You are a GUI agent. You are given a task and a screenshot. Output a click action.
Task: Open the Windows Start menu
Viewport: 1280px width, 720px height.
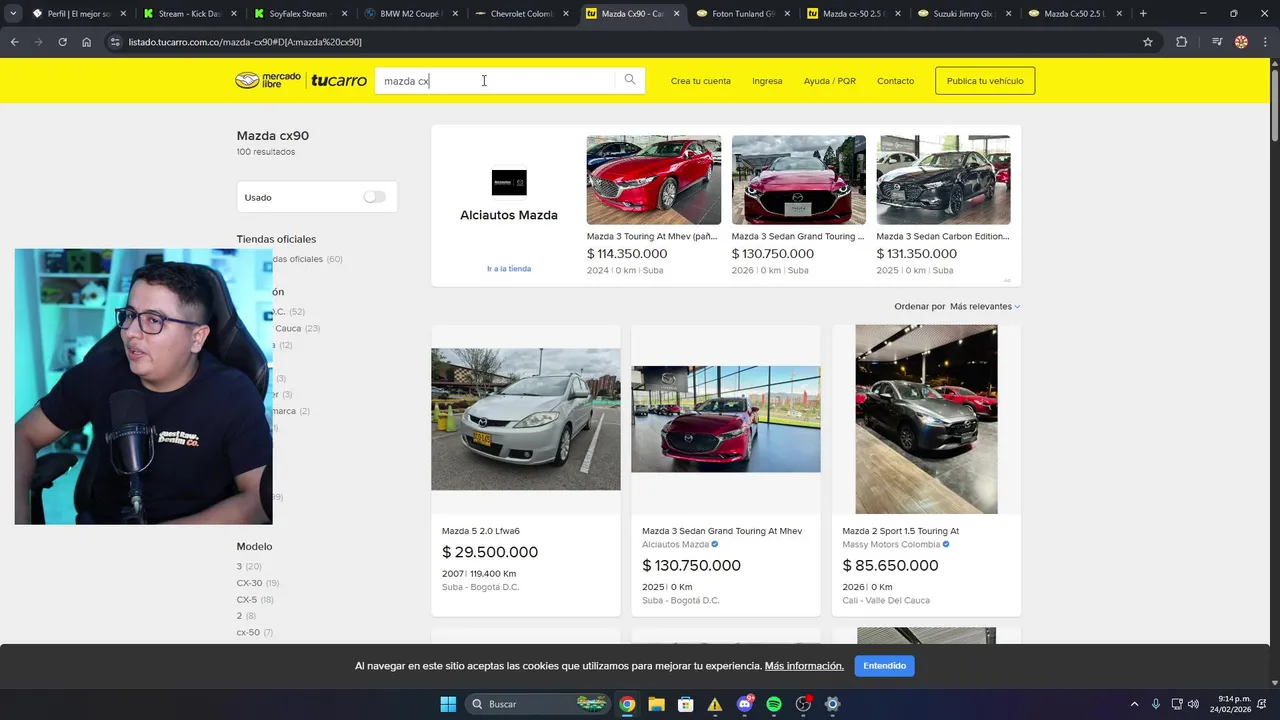[448, 704]
